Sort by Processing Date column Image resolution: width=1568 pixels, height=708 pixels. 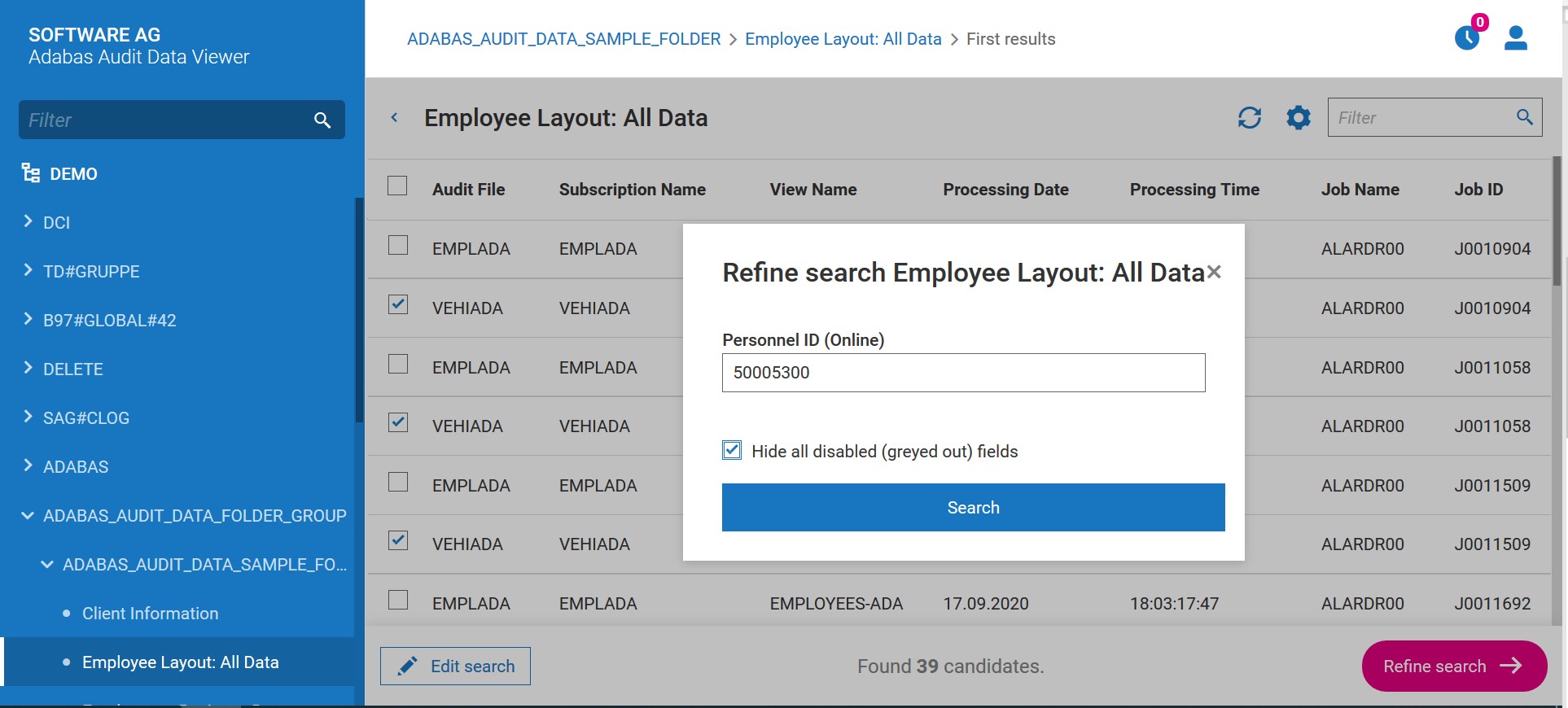(1005, 190)
